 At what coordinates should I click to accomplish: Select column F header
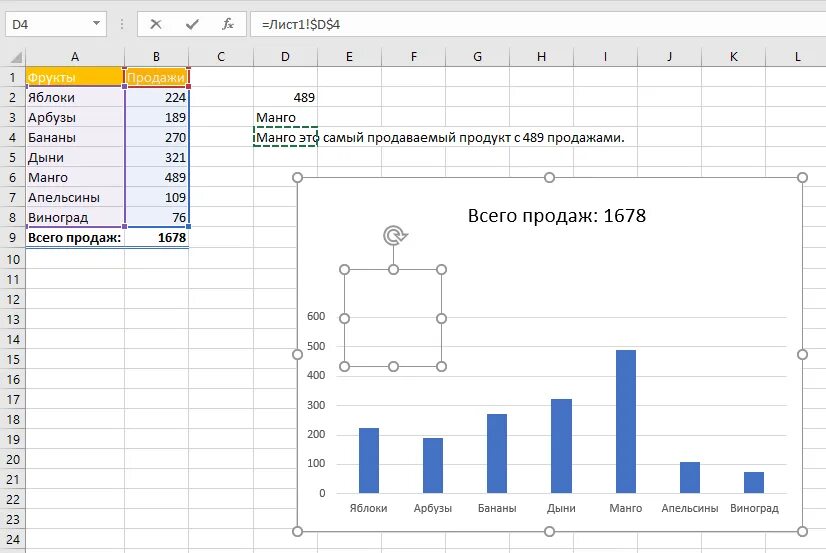pos(414,56)
